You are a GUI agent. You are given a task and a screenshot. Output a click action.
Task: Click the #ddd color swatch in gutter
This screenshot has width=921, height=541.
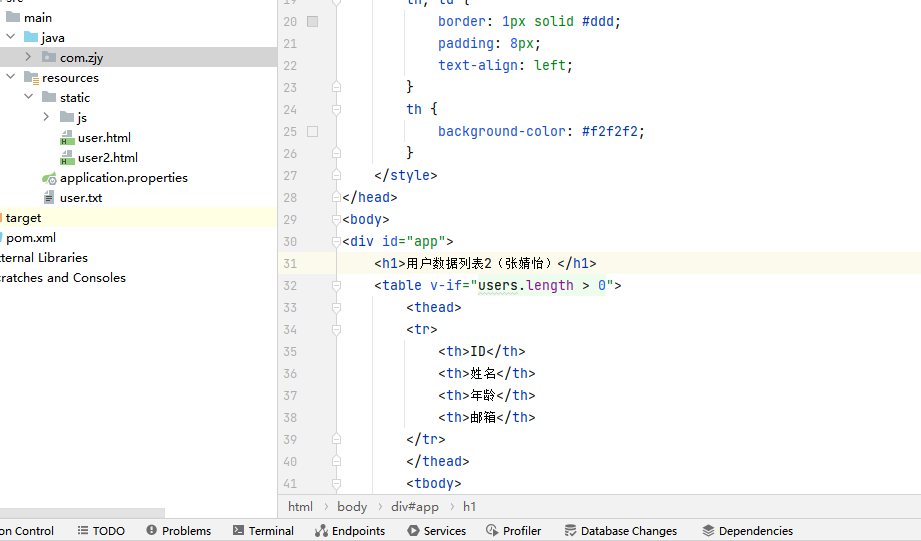click(x=313, y=21)
